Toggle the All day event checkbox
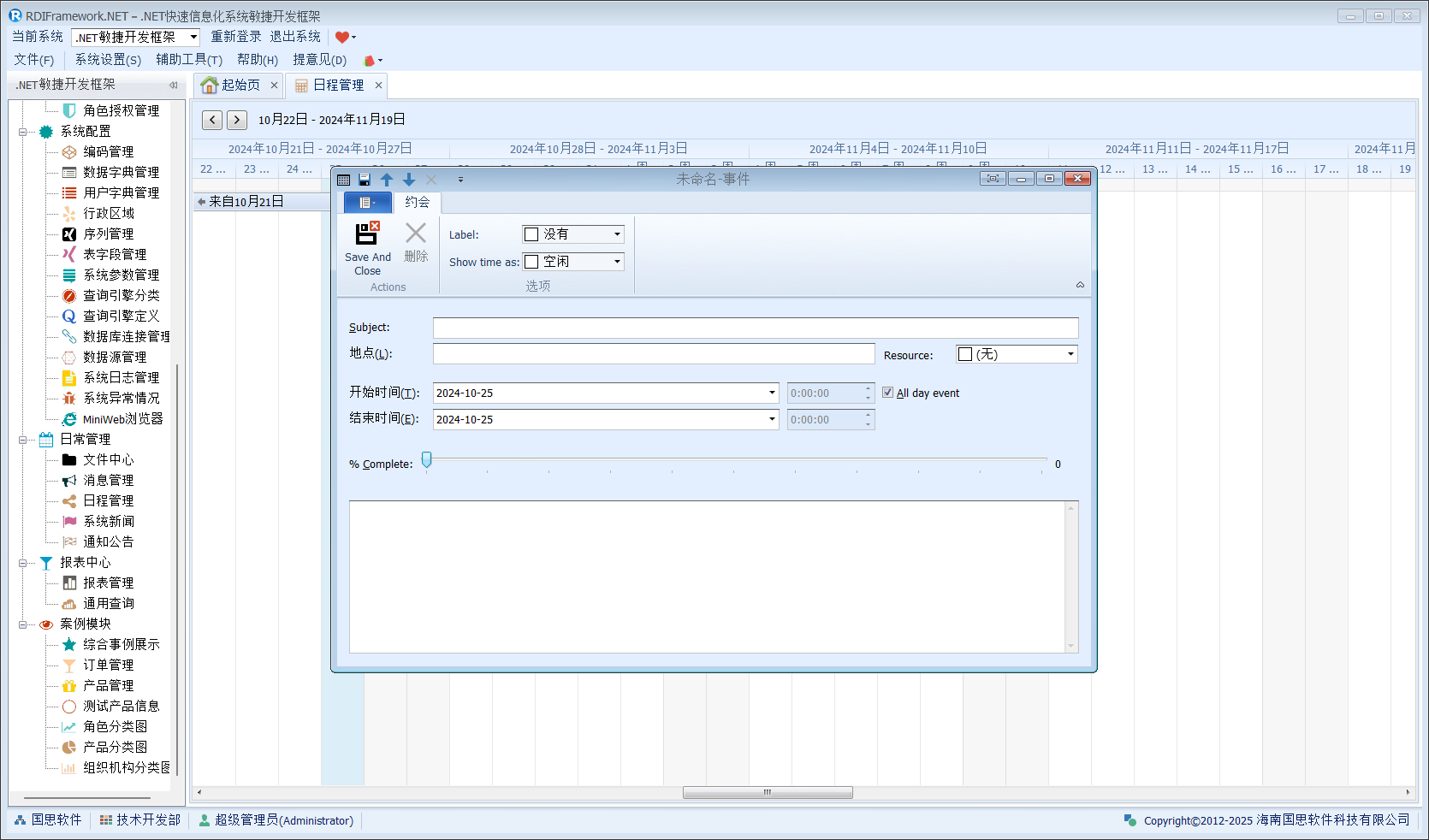This screenshot has width=1429, height=840. tap(888, 393)
